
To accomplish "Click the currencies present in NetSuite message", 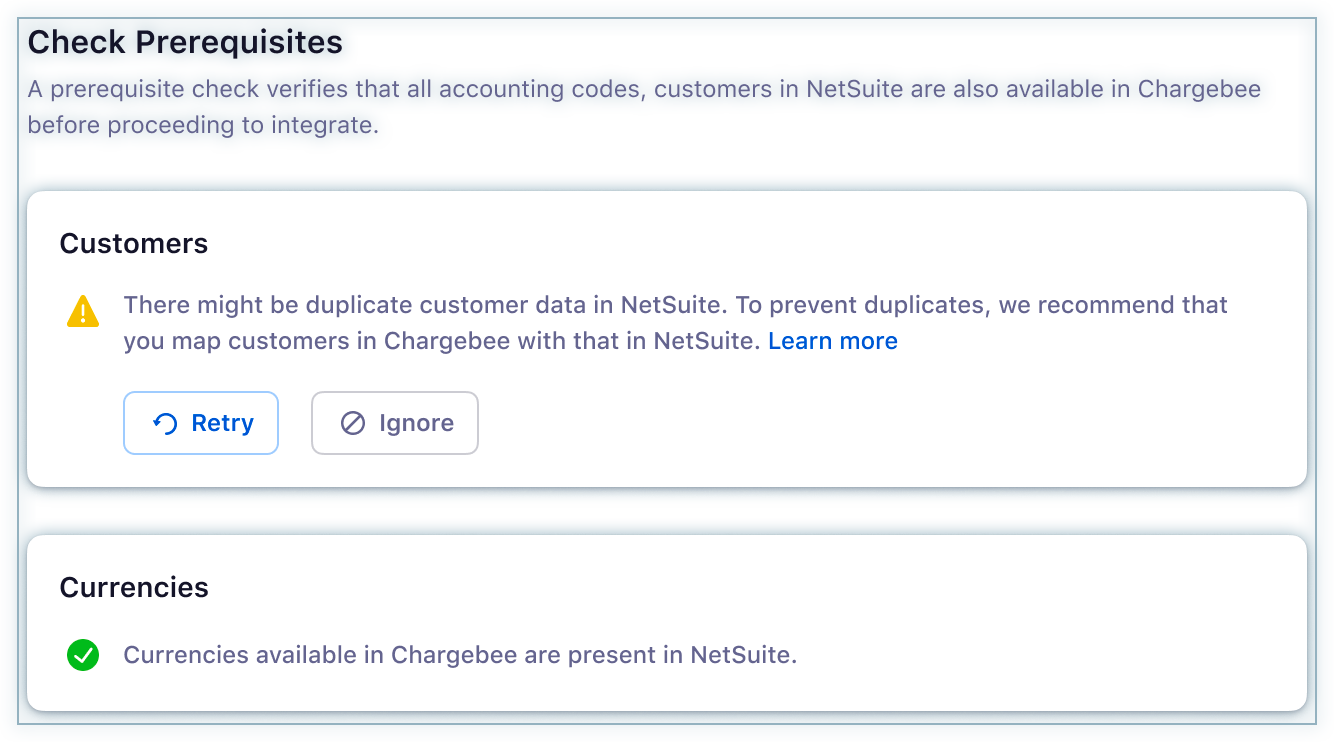I will [460, 656].
